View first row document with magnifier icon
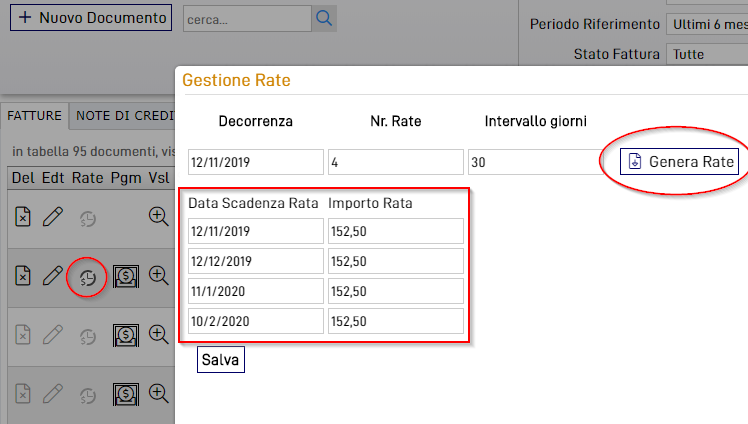748x424 pixels. click(x=158, y=216)
